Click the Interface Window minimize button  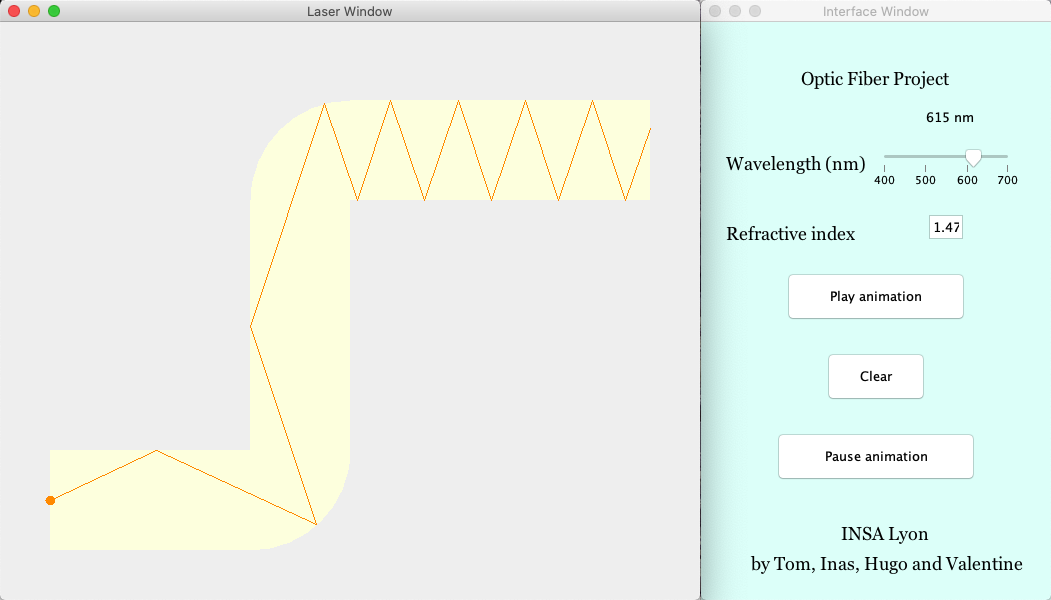[735, 11]
